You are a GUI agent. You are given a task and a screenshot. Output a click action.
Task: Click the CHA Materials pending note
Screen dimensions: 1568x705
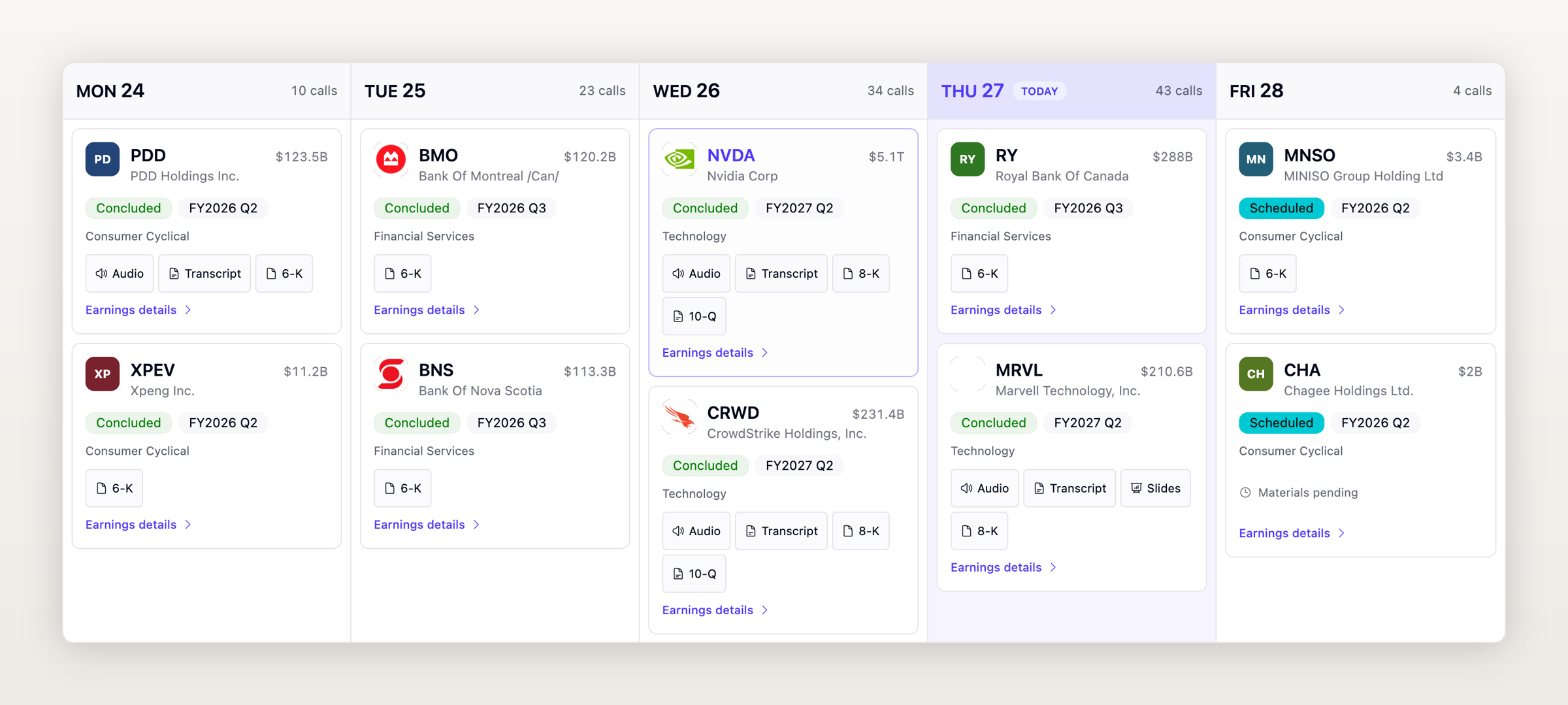(x=1299, y=493)
